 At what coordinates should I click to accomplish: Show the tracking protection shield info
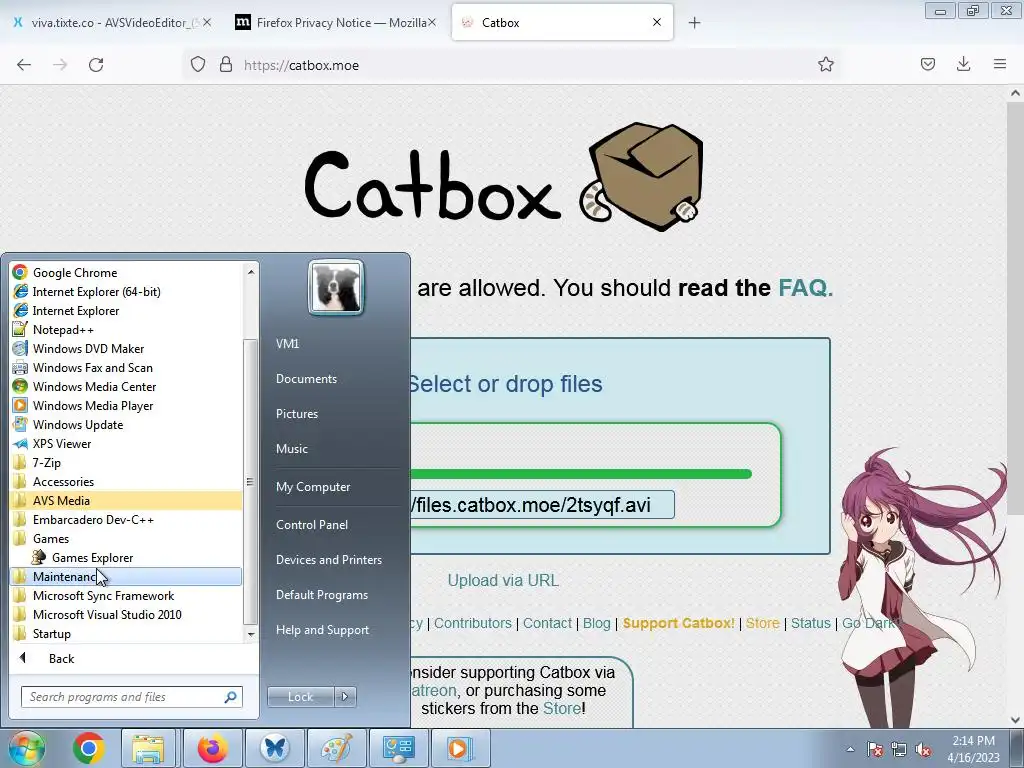pyautogui.click(x=198, y=65)
